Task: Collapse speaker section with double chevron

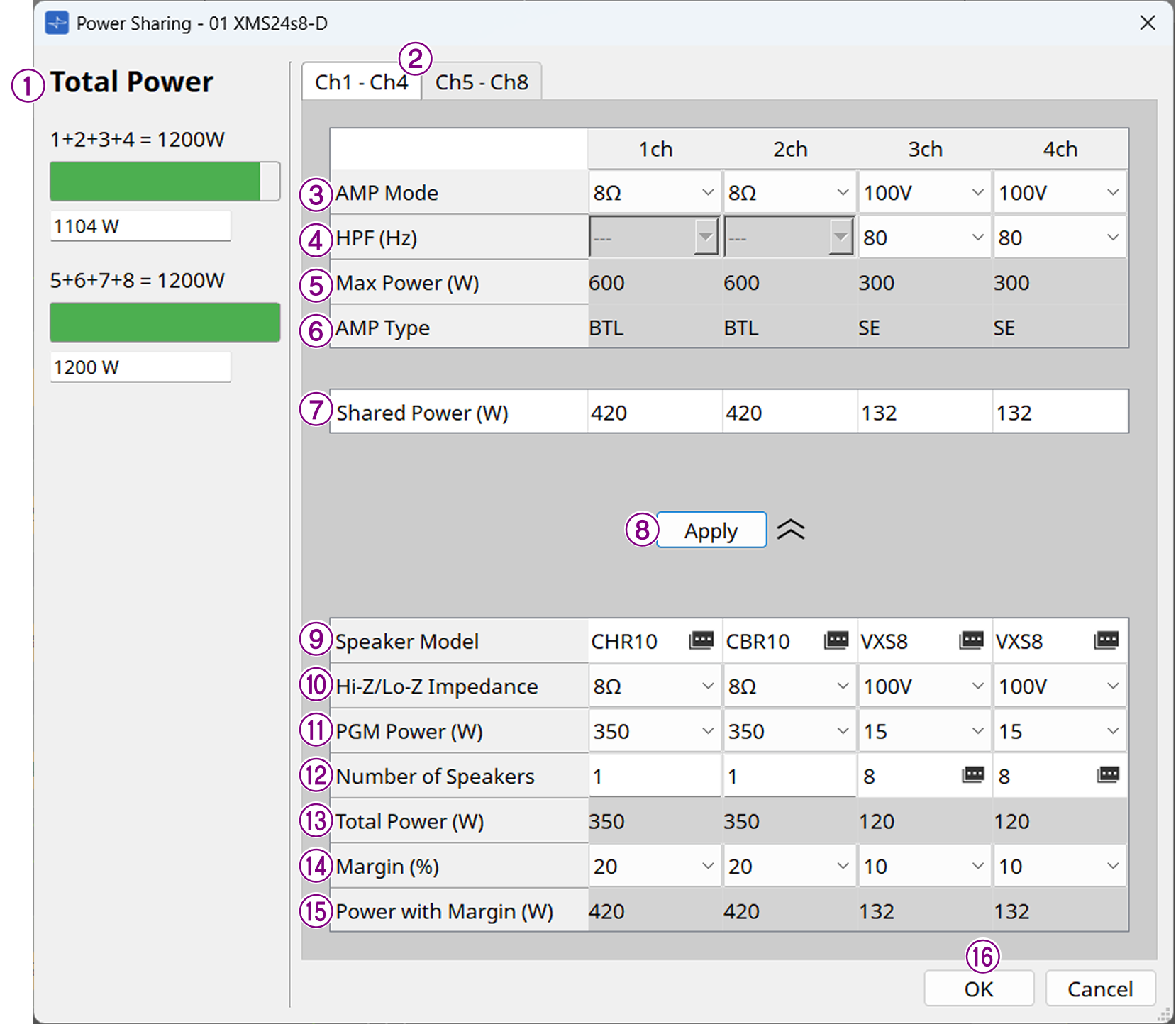Action: tap(790, 529)
